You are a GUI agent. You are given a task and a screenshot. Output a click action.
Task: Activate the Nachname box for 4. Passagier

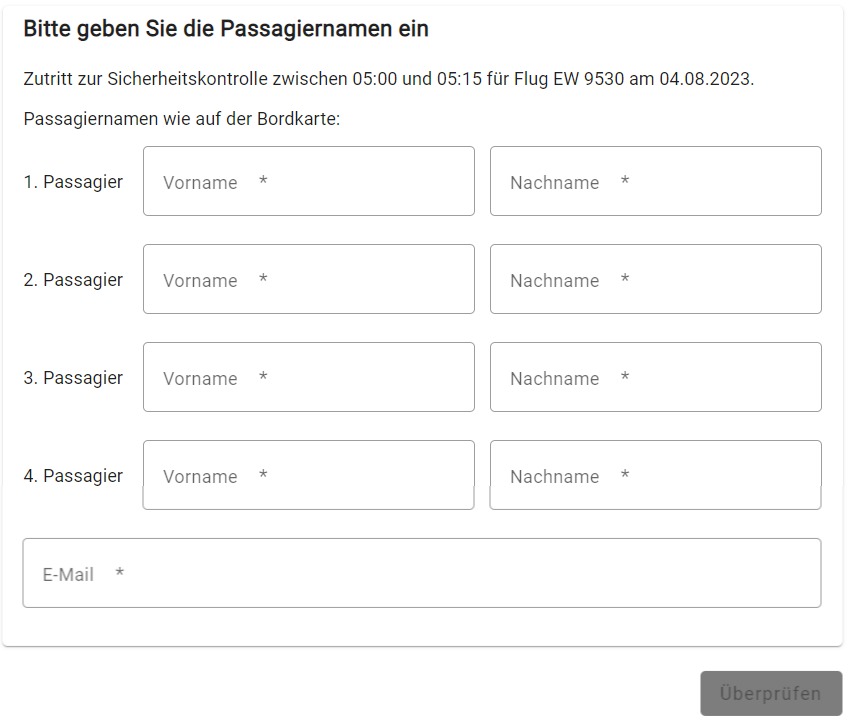point(655,476)
